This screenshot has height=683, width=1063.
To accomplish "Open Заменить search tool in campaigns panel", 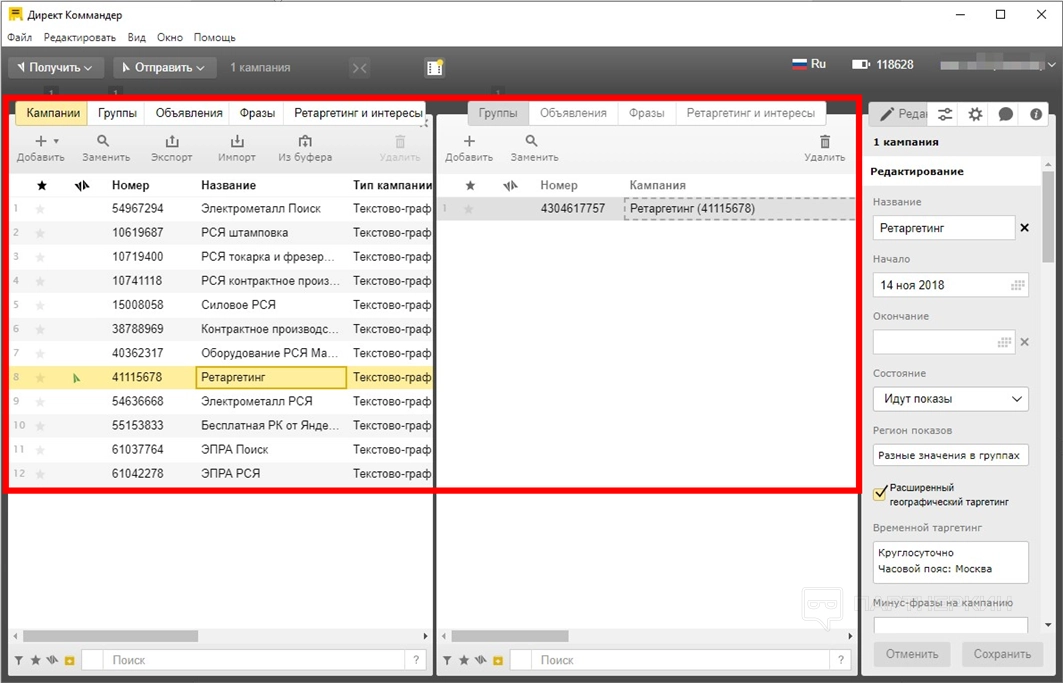I will click(x=105, y=142).
